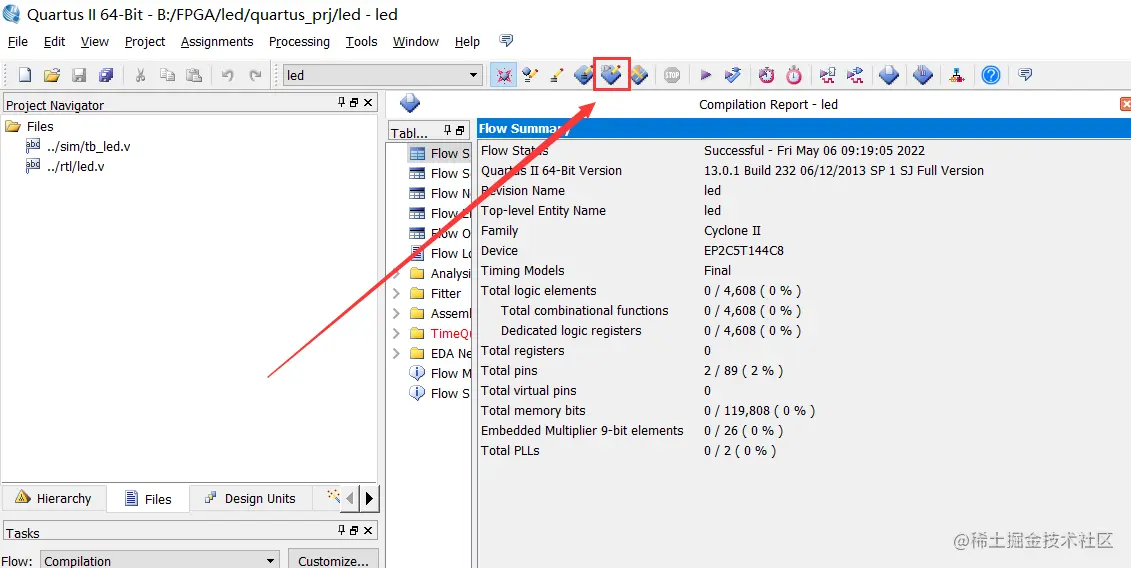Screen dimensions: 1131x568
Task: Open the Window menu
Action: (x=416, y=42)
